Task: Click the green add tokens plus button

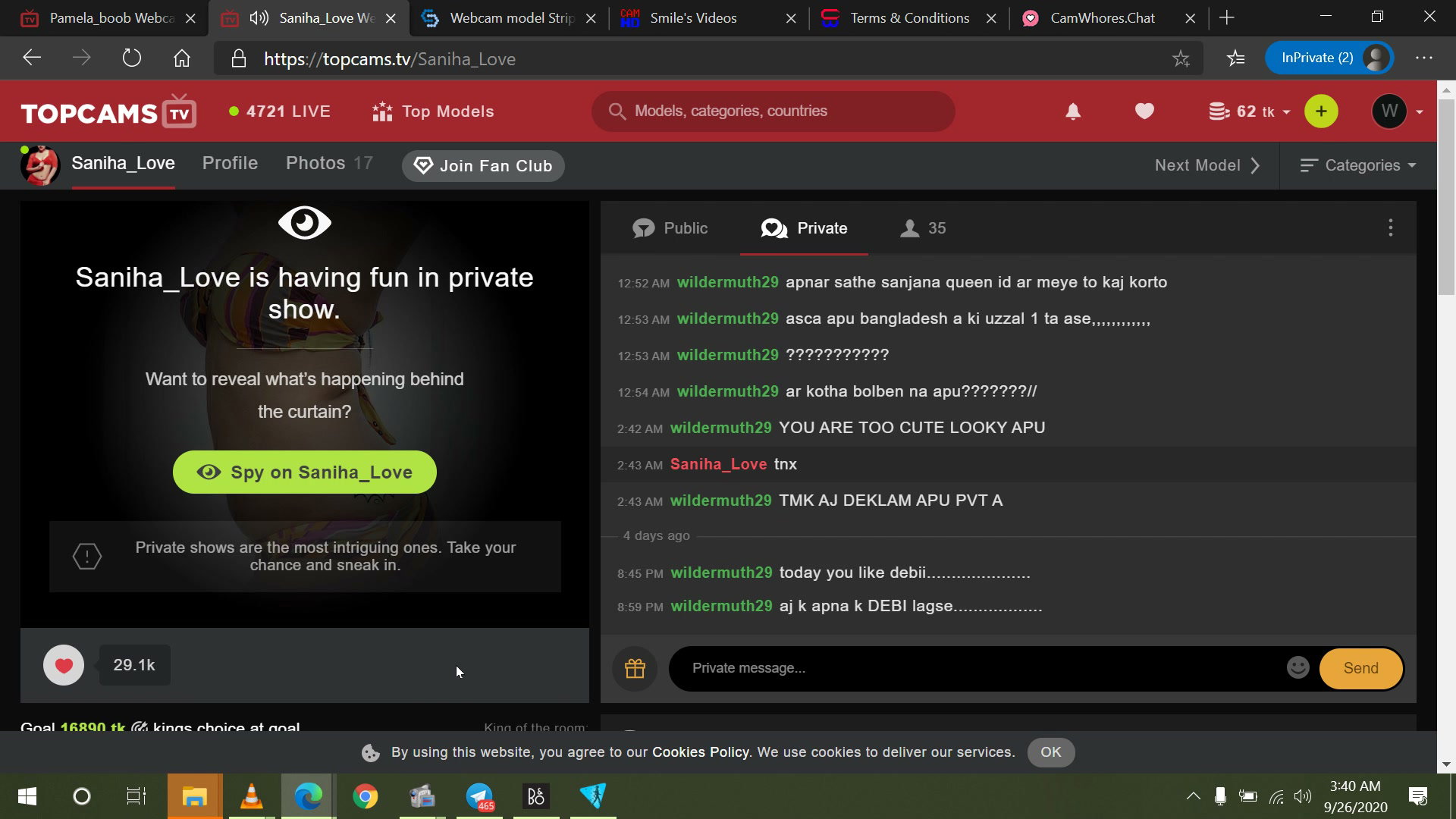Action: [x=1321, y=111]
